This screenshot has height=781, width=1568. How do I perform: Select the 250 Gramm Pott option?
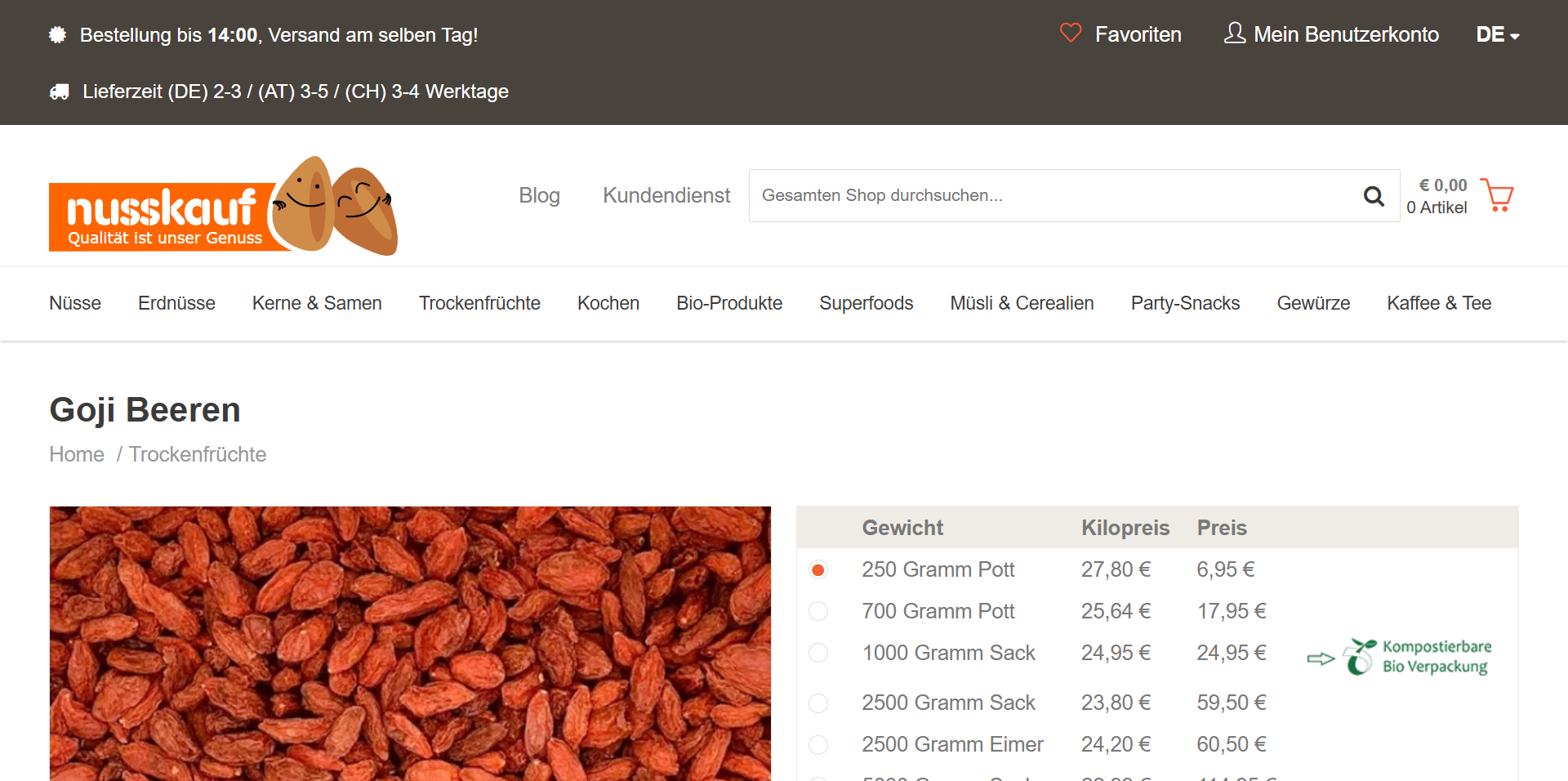pos(817,569)
